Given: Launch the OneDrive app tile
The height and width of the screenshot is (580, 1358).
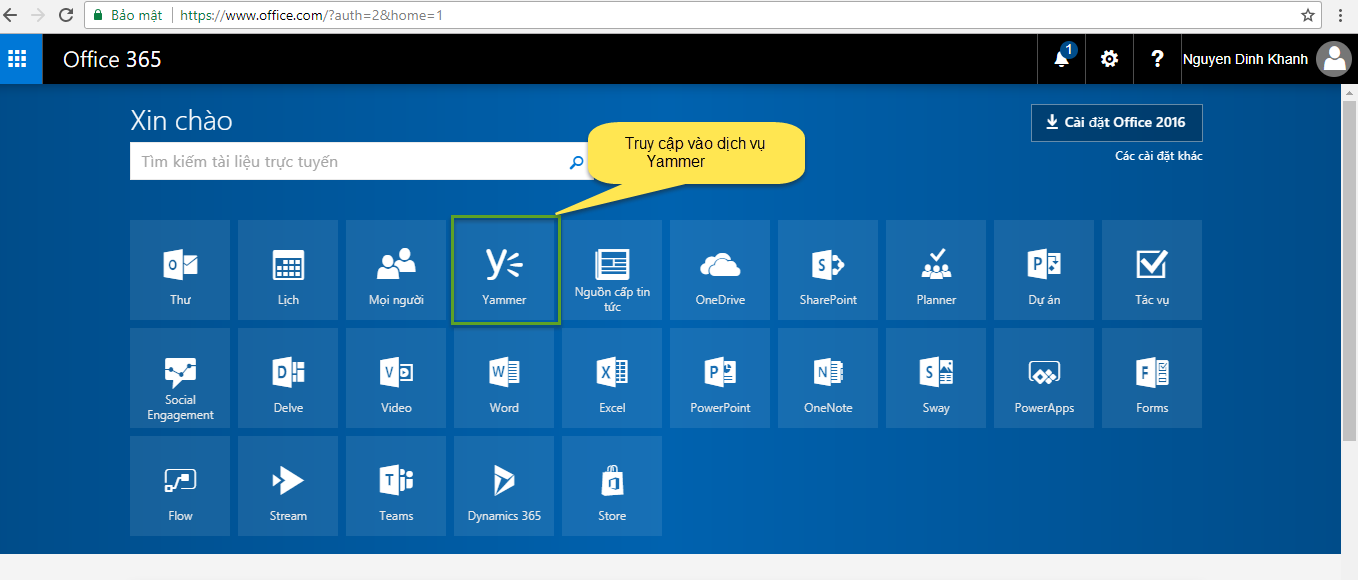Looking at the screenshot, I should pyautogui.click(x=720, y=270).
